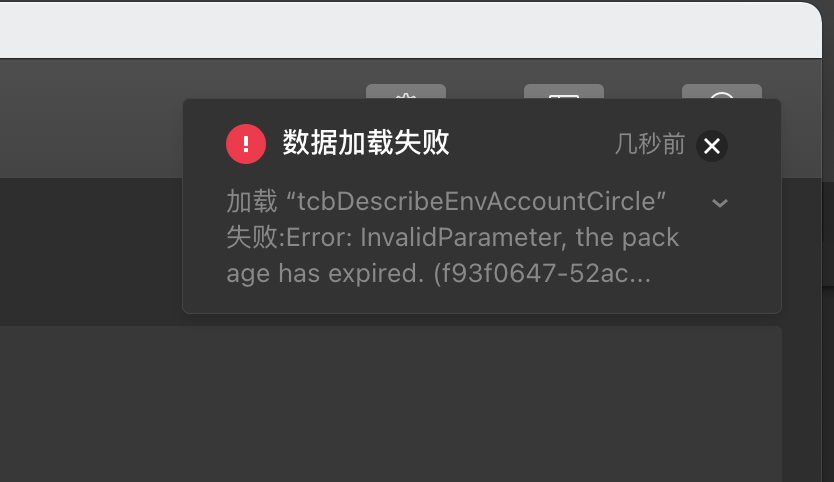The image size is (834, 482).
Task: Open the gear settings toolbar button
Action: coord(406,91)
